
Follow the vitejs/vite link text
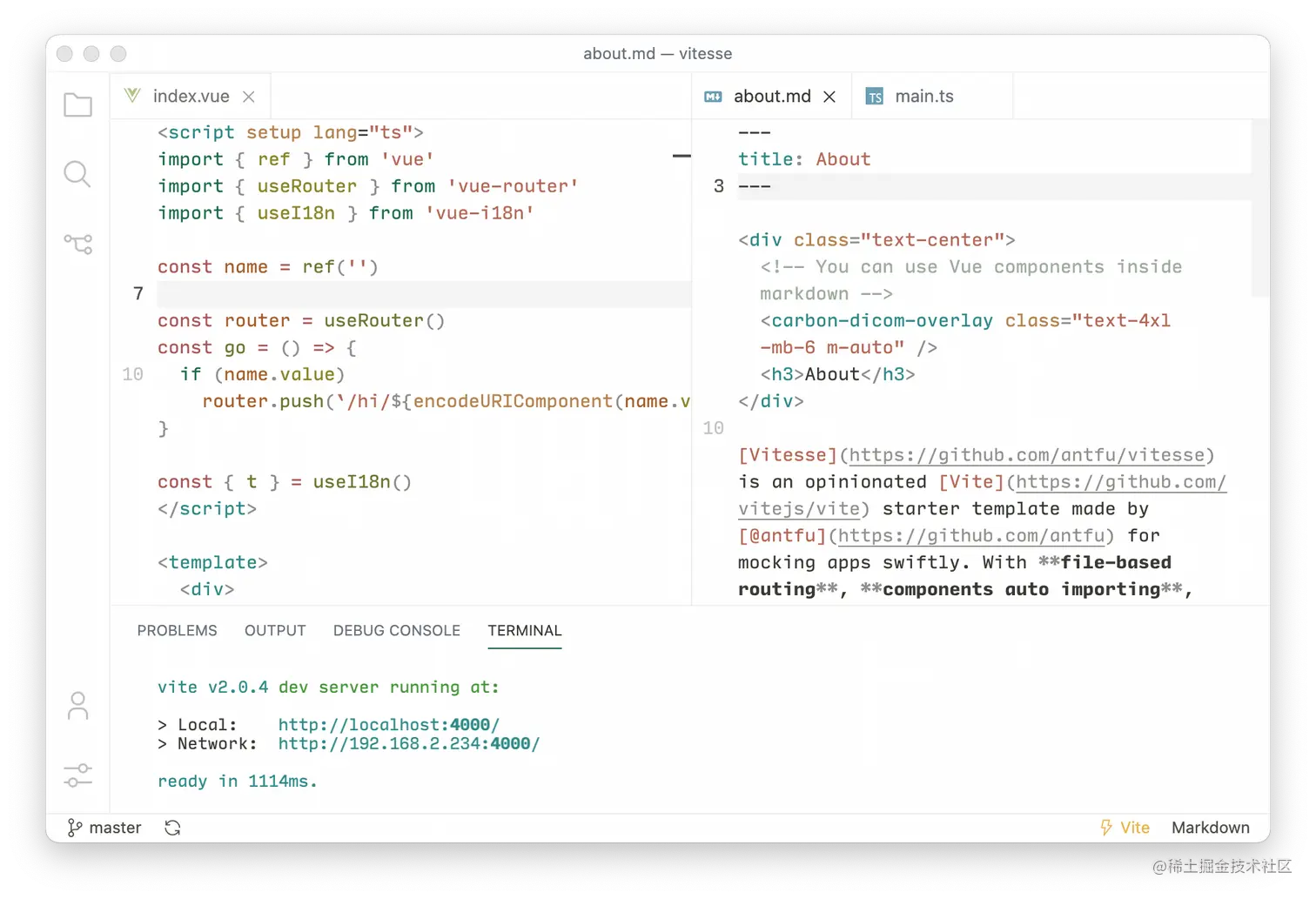(x=800, y=509)
